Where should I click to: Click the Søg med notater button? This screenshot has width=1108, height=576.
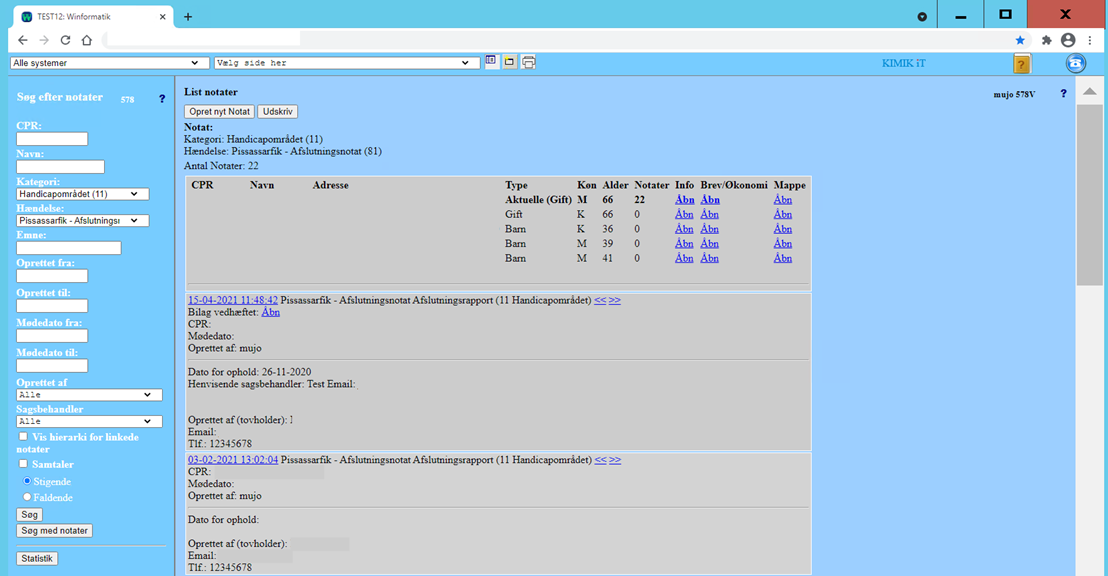click(54, 531)
